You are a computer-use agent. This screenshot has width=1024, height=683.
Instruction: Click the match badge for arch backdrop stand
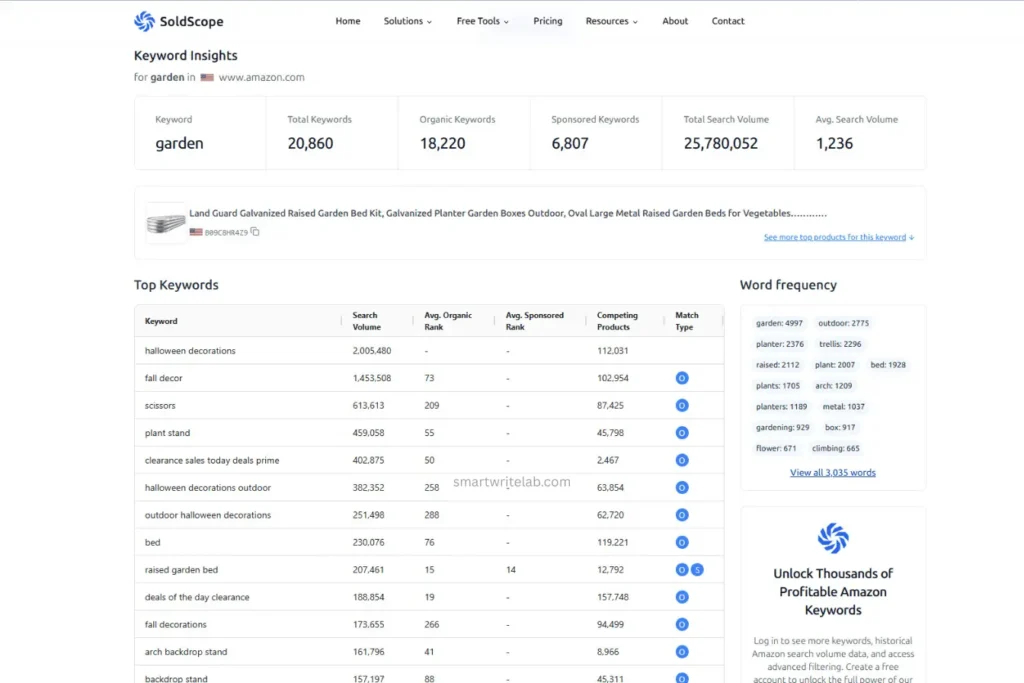tap(682, 652)
